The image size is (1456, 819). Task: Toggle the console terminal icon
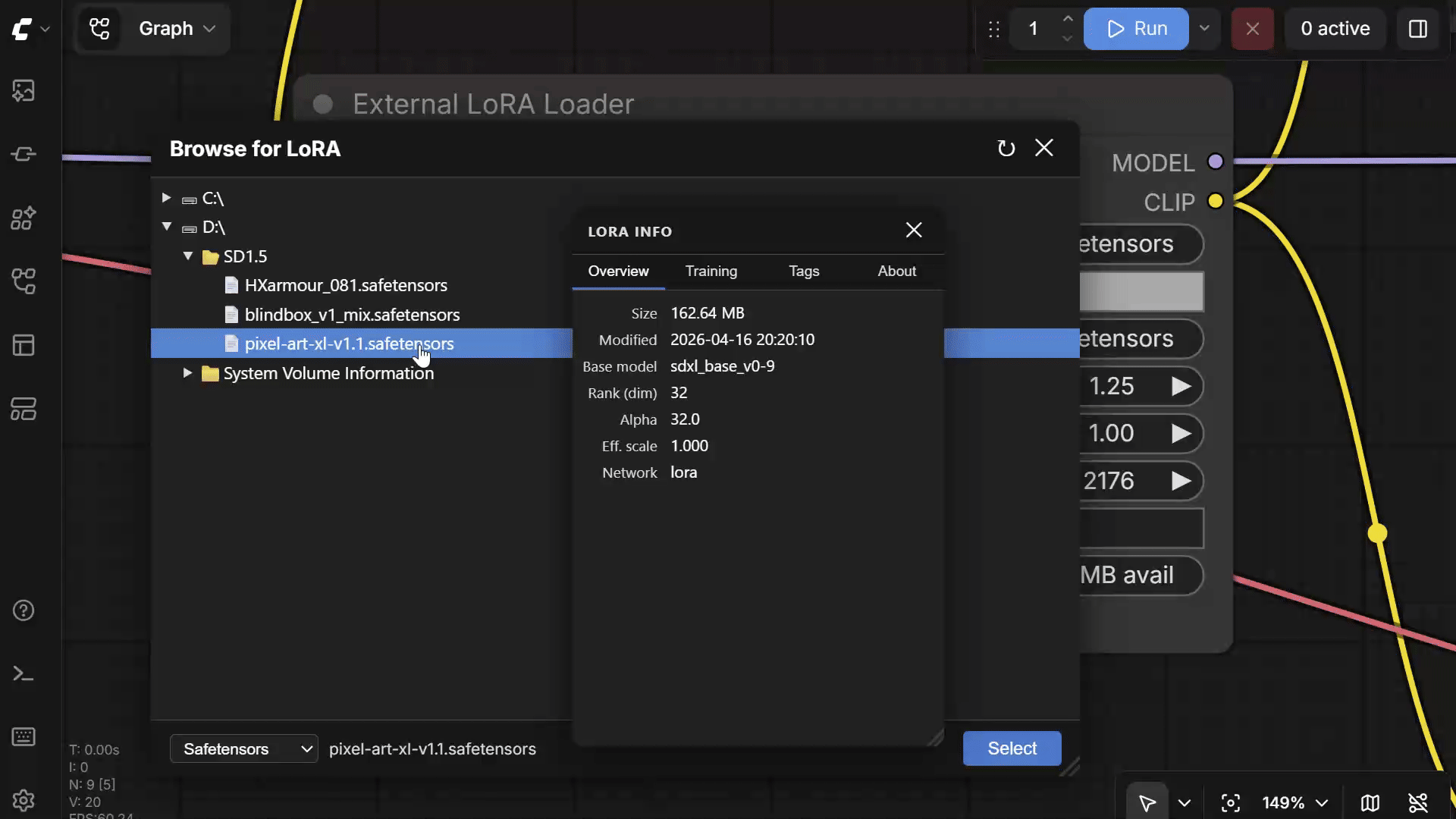24,673
